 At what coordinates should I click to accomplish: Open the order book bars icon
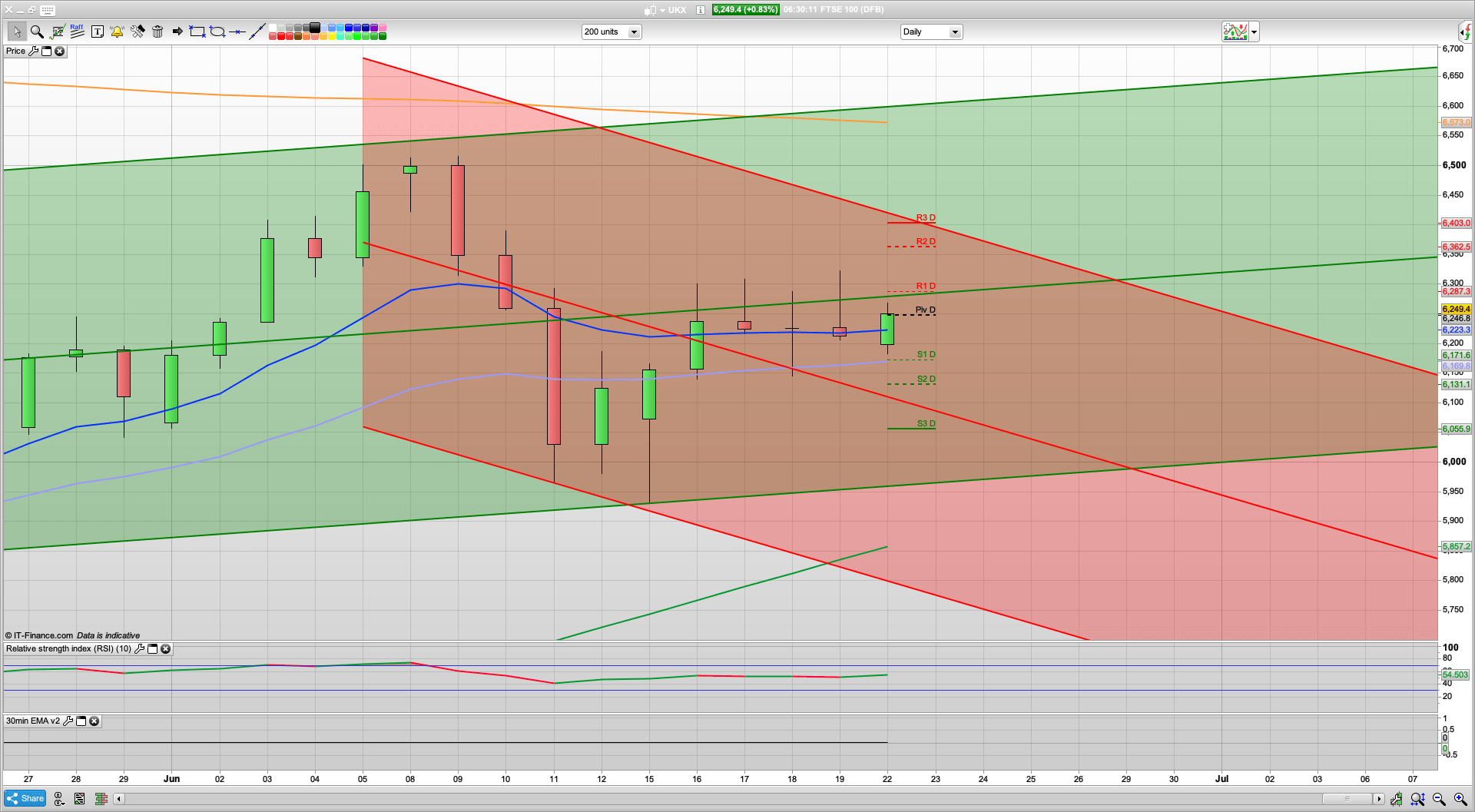pyautogui.click(x=100, y=799)
